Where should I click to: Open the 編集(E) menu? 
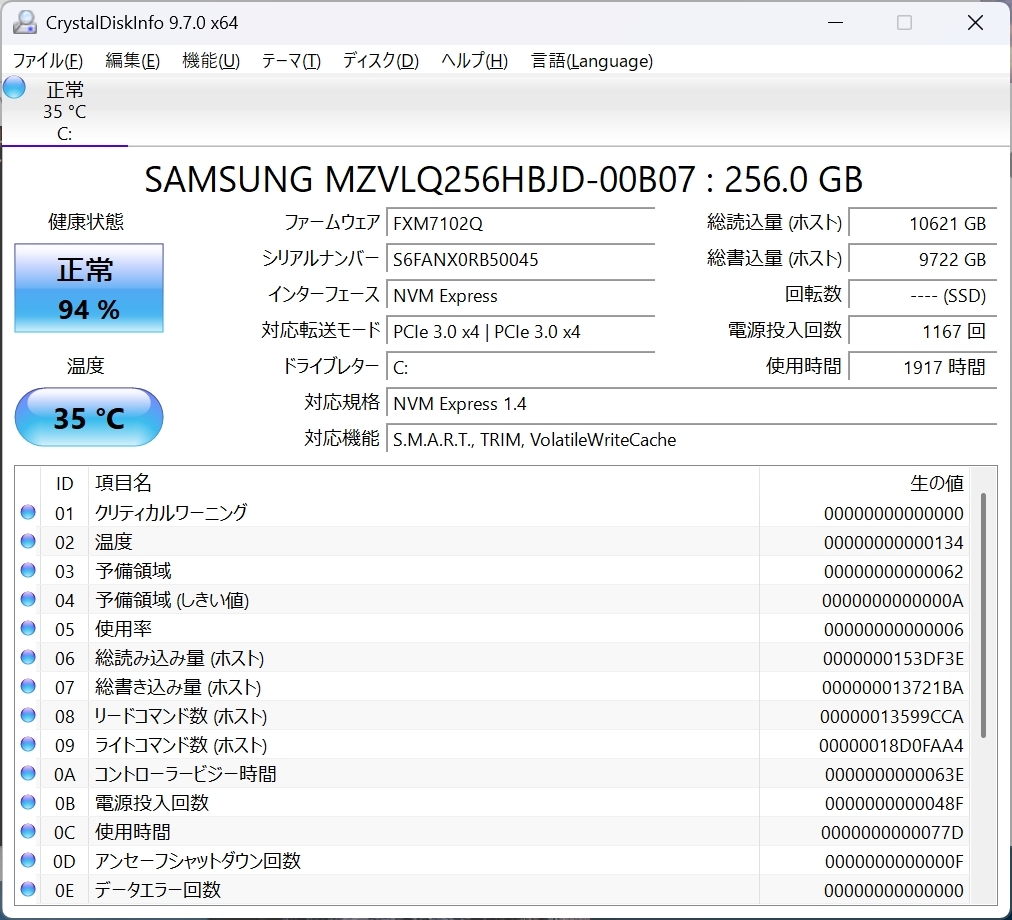[132, 61]
